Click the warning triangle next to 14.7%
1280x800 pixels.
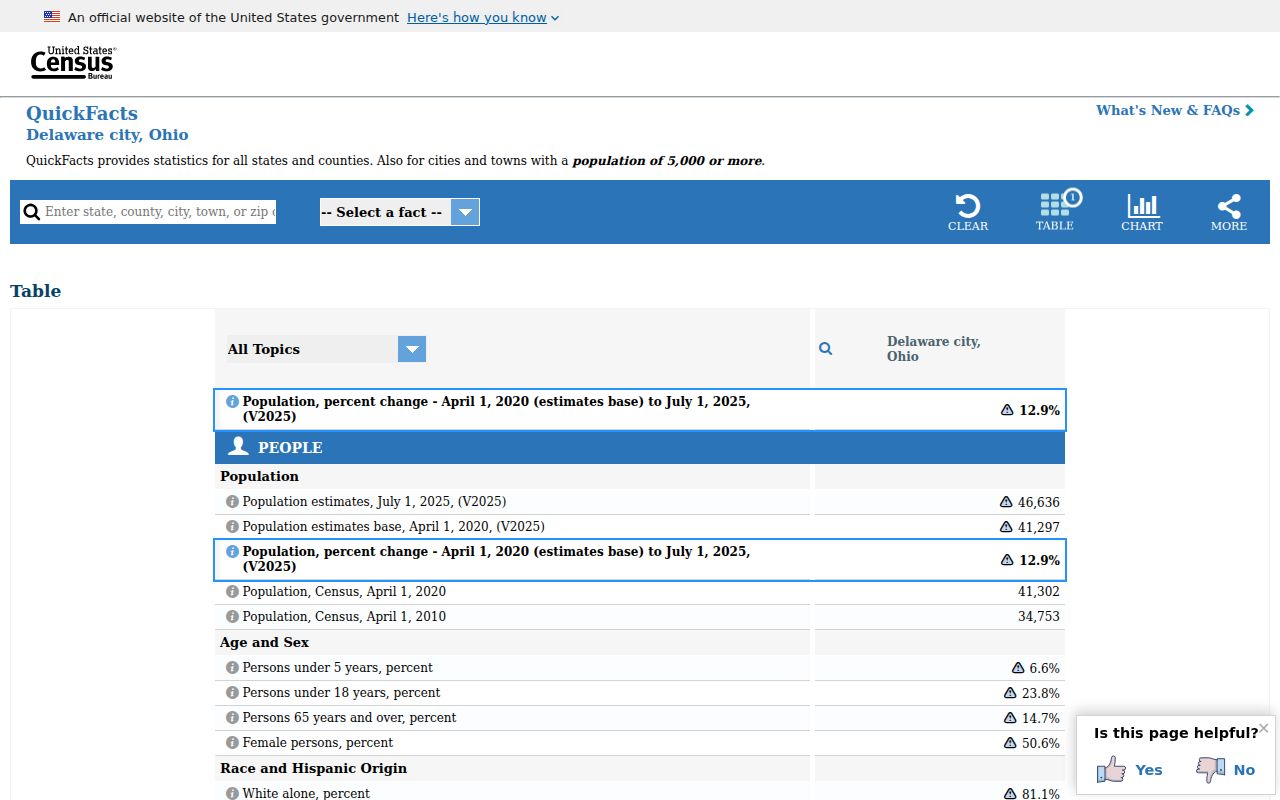[1010, 718]
